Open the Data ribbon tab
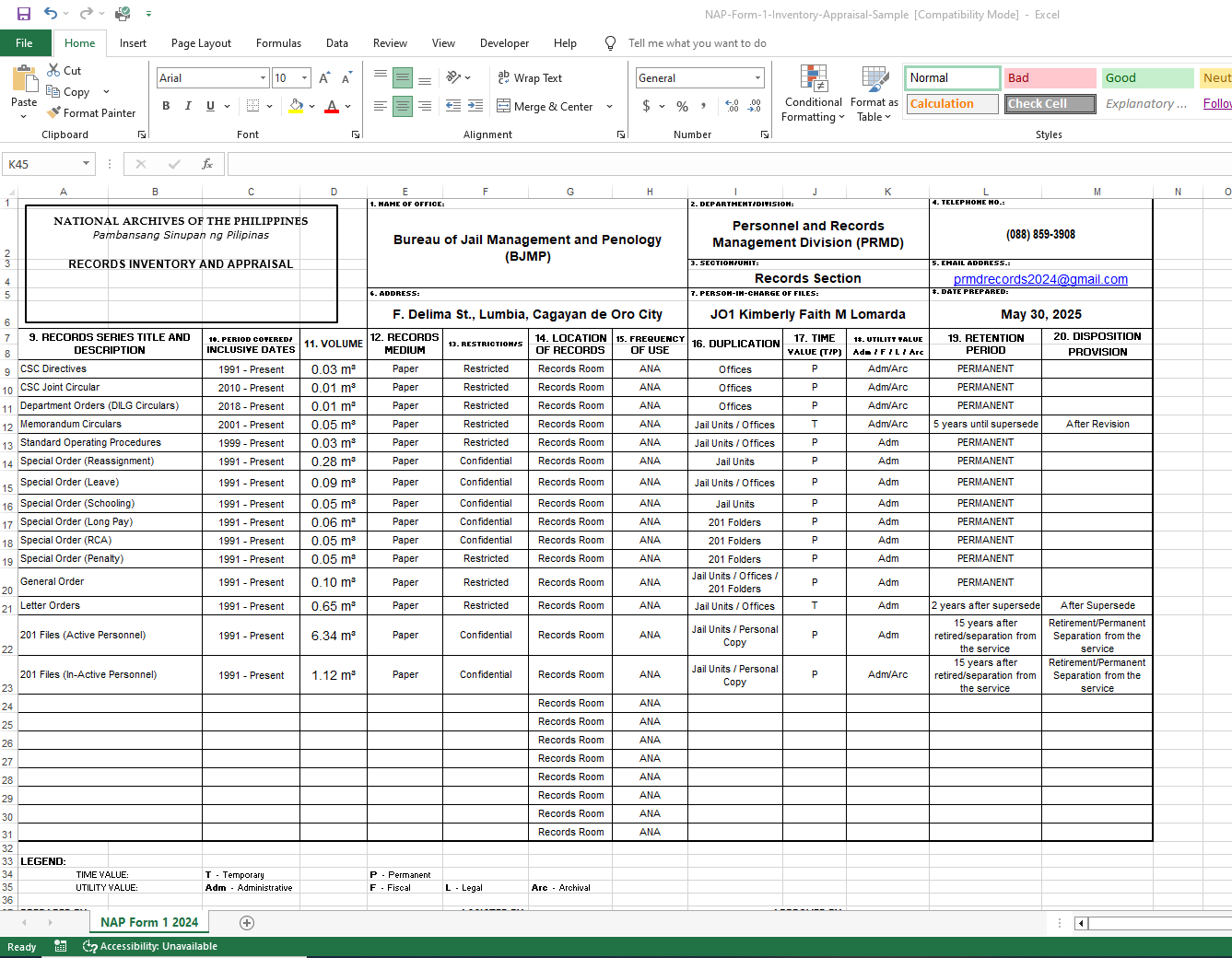The height and width of the screenshot is (958, 1232). tap(337, 43)
